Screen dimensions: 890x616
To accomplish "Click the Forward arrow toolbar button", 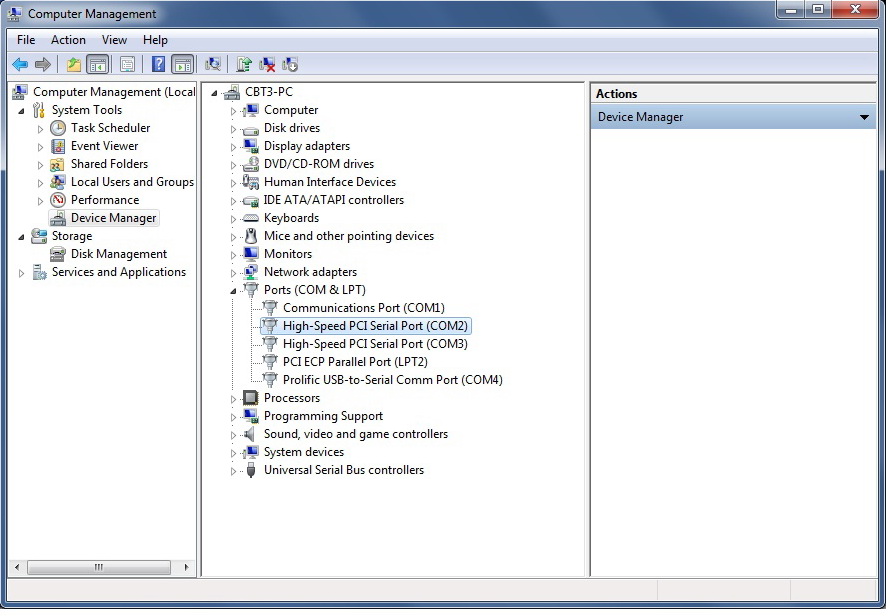I will [43, 65].
